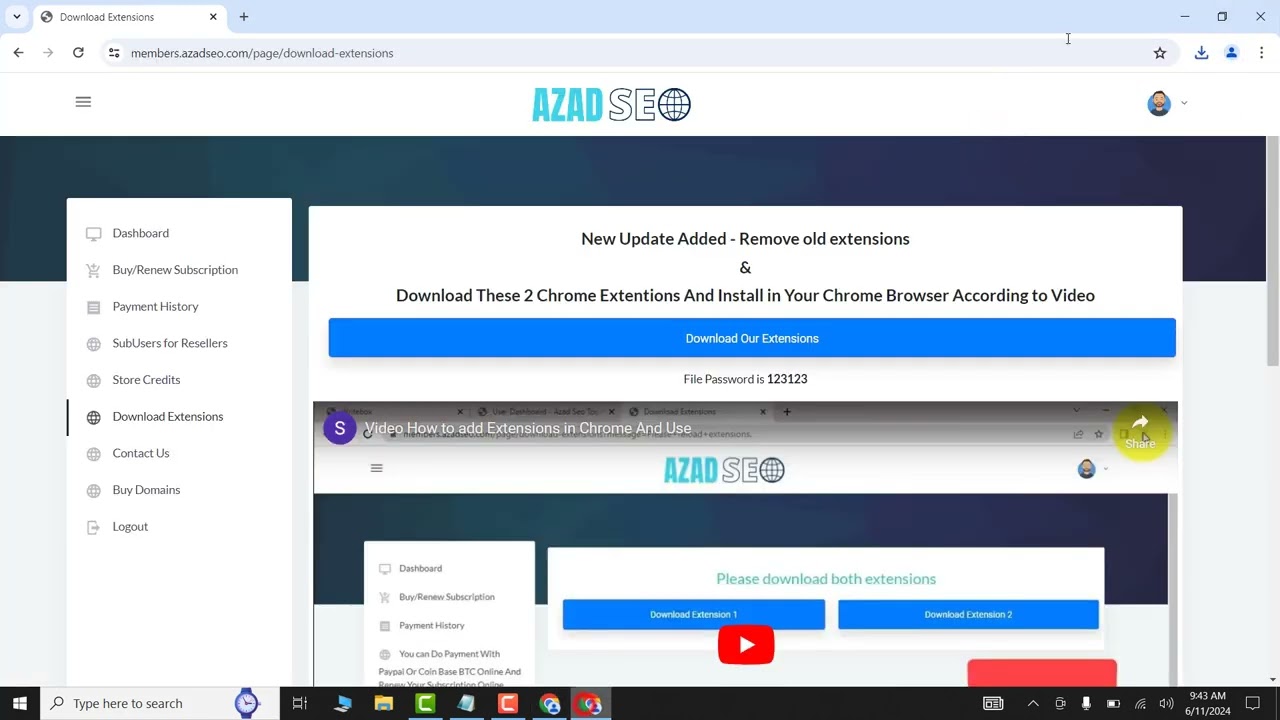The height and width of the screenshot is (720, 1280).
Task: Open the green Camtasia taskbar icon
Action: pos(425,704)
